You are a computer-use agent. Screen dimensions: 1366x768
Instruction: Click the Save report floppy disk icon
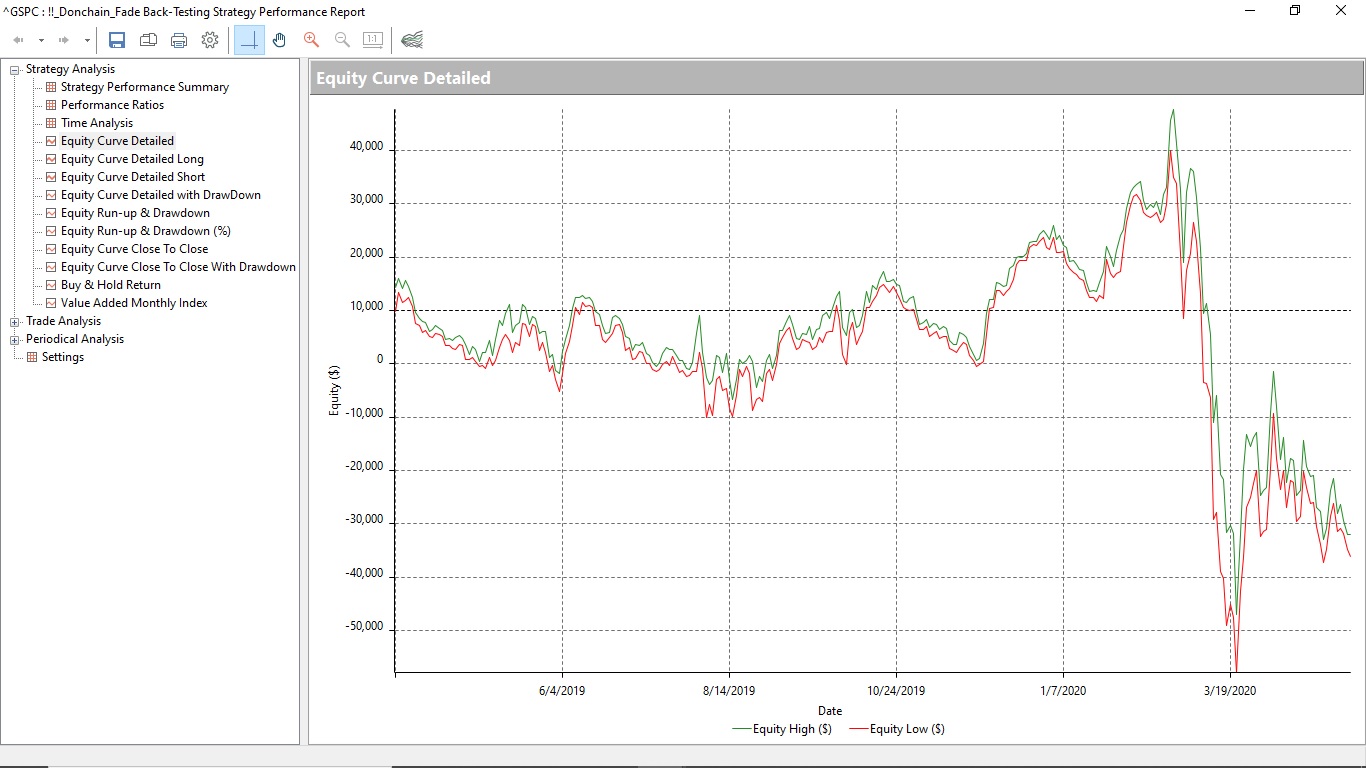click(x=117, y=40)
